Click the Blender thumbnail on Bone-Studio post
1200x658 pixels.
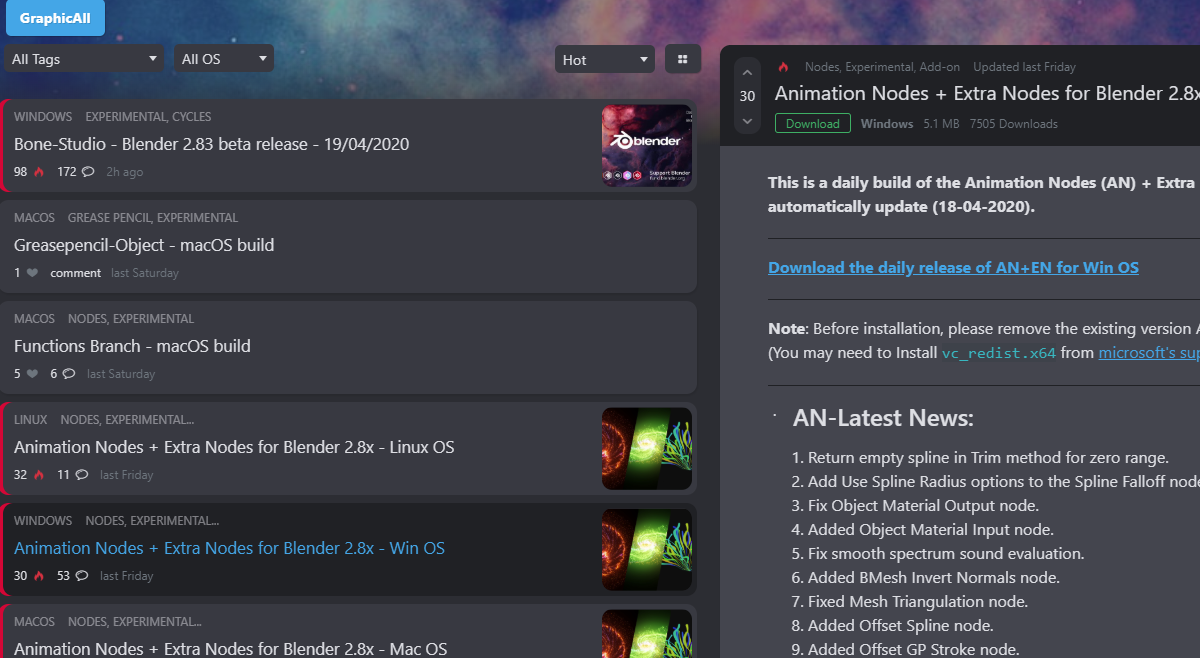pos(647,146)
